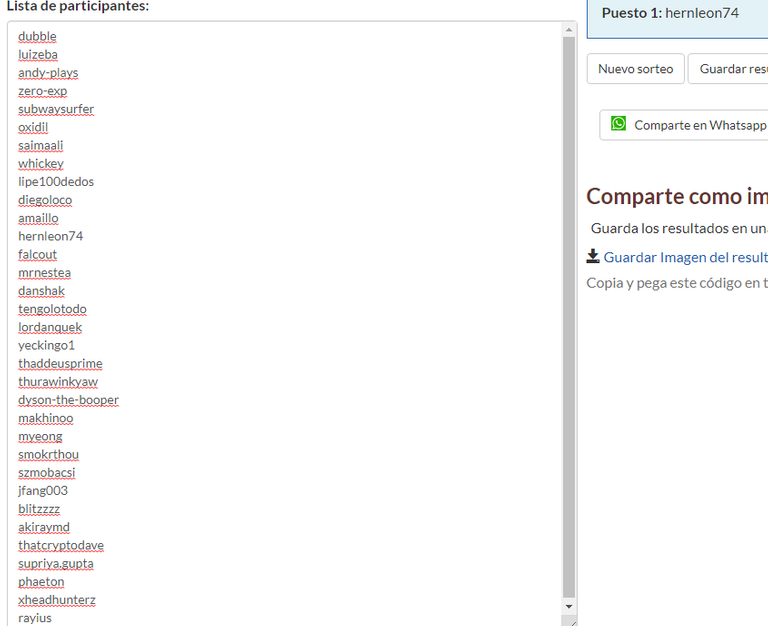Click the participant name diegoloco
Screen dimensions: 768x626
pyautogui.click(x=45, y=200)
